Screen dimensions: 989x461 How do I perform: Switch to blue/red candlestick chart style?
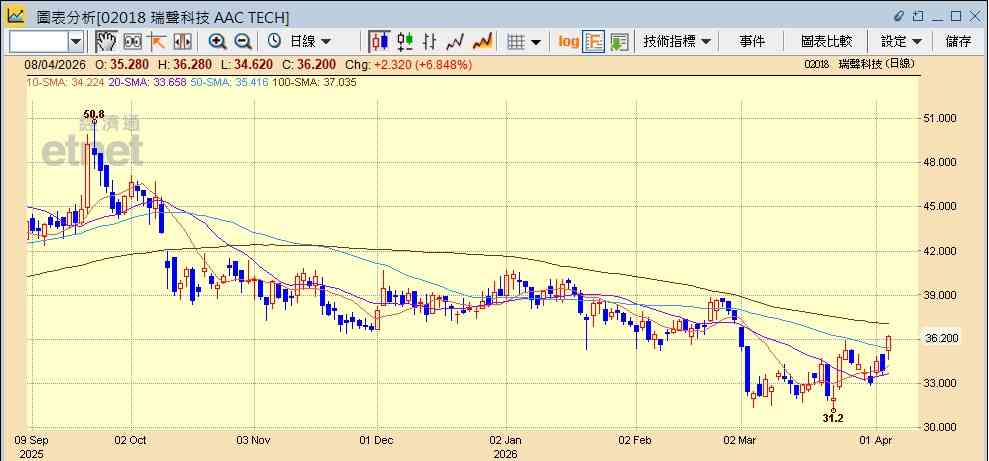click(380, 42)
